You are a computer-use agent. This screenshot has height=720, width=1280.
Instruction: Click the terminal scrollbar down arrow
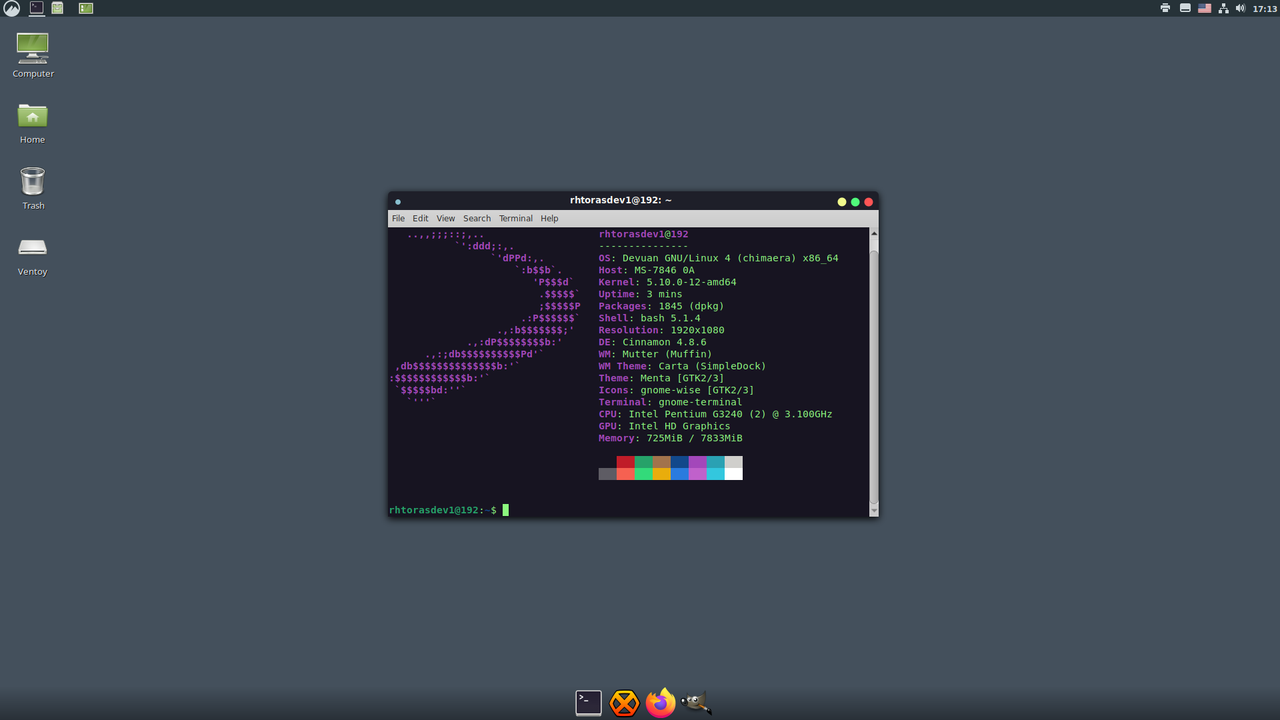(874, 510)
